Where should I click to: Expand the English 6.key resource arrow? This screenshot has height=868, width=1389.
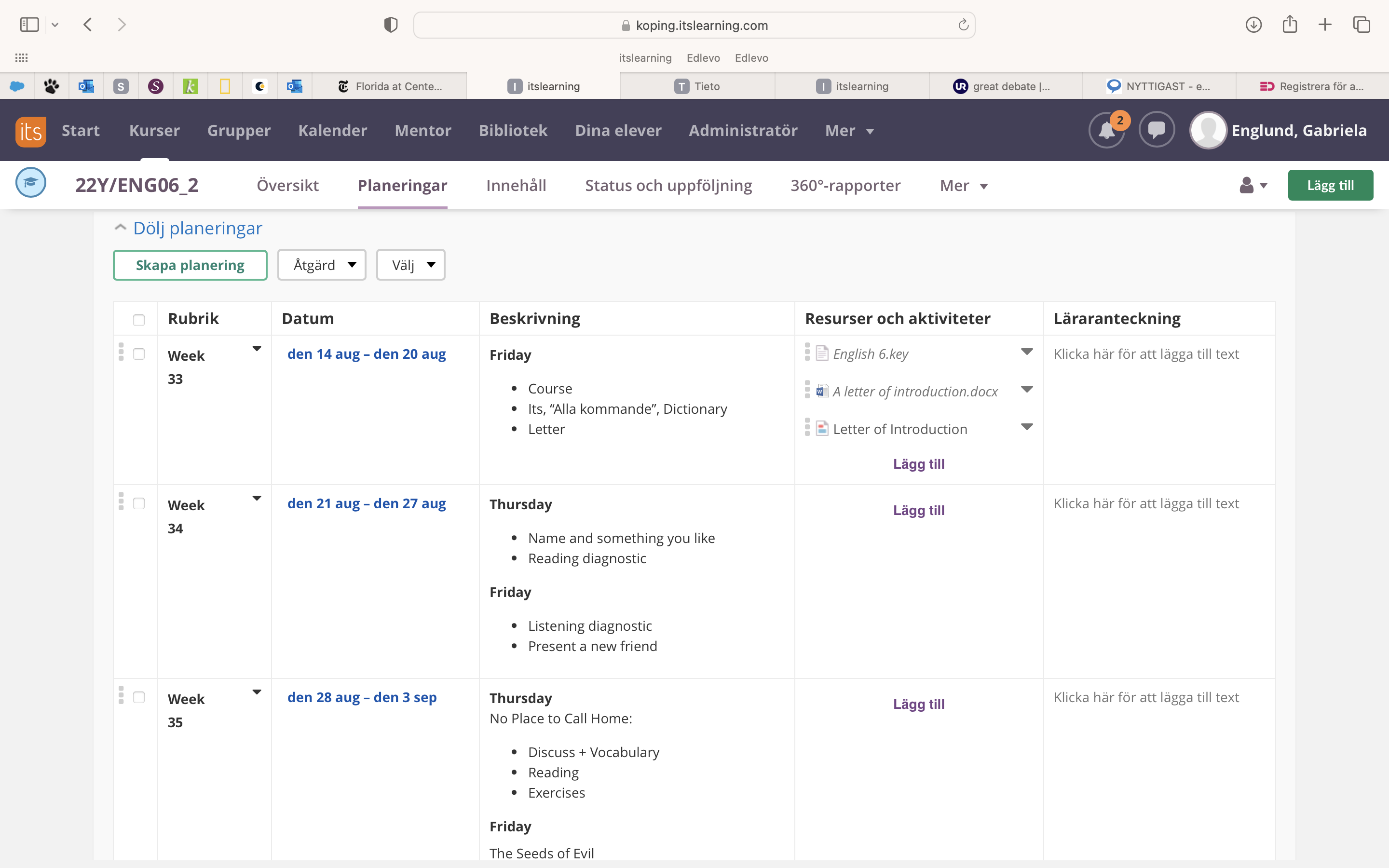[x=1027, y=352]
